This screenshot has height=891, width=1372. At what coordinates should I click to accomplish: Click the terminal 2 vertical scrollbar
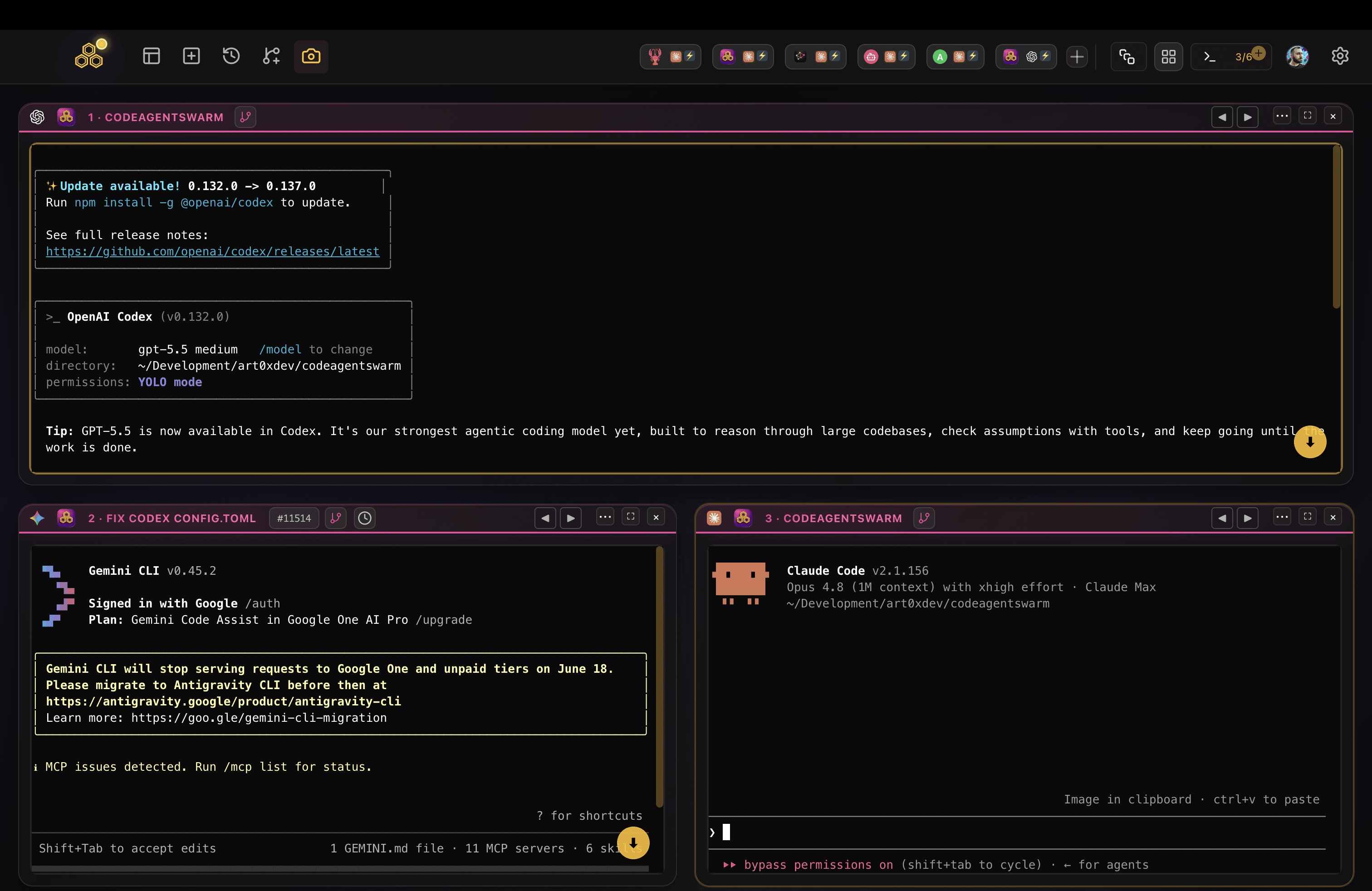[x=660, y=677]
